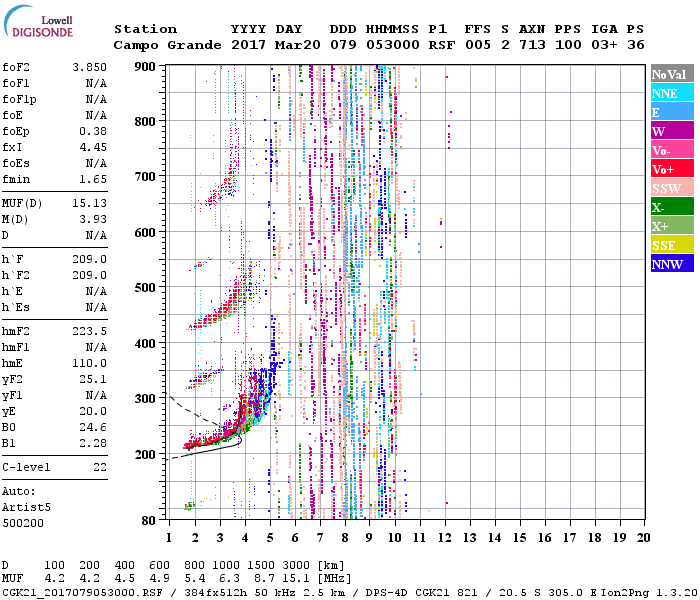Select the NNE legend swatch
700x600 pixels.
tap(672, 93)
